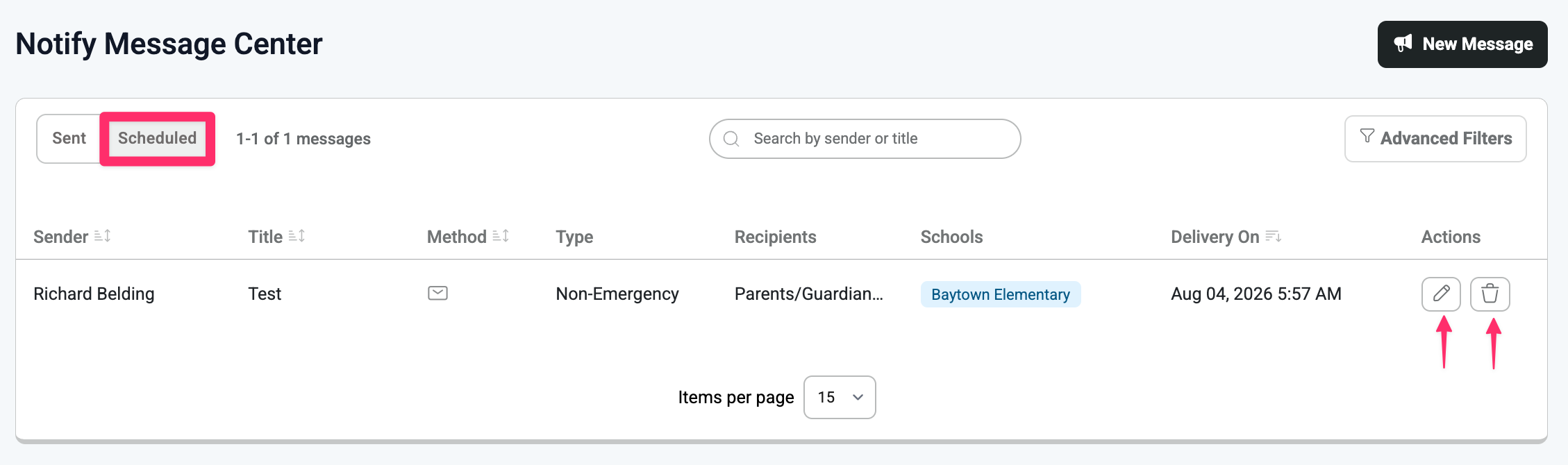The image size is (1568, 465).
Task: Switch to the Sent tab
Action: [69, 138]
